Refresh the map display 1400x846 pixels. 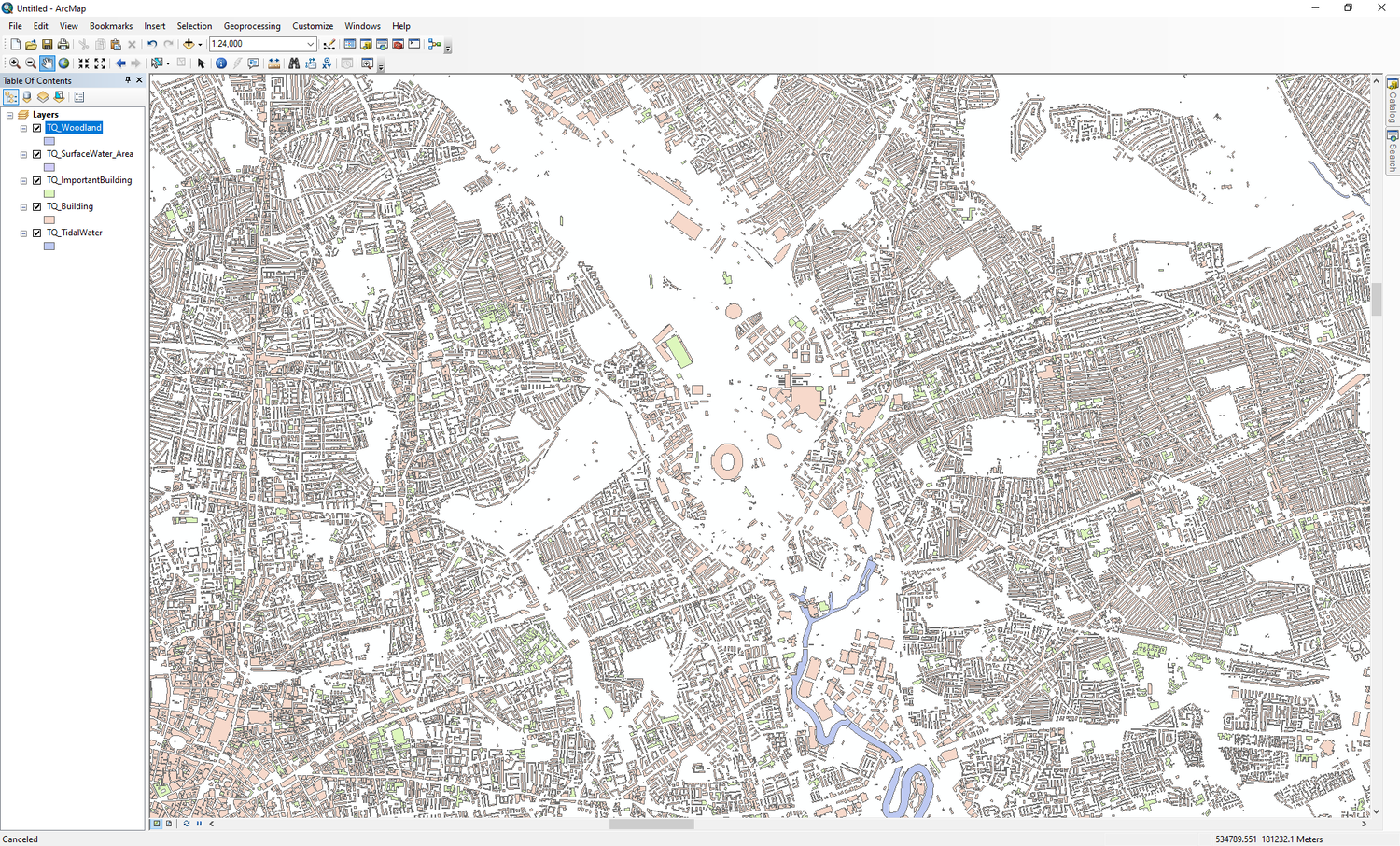pos(186,824)
